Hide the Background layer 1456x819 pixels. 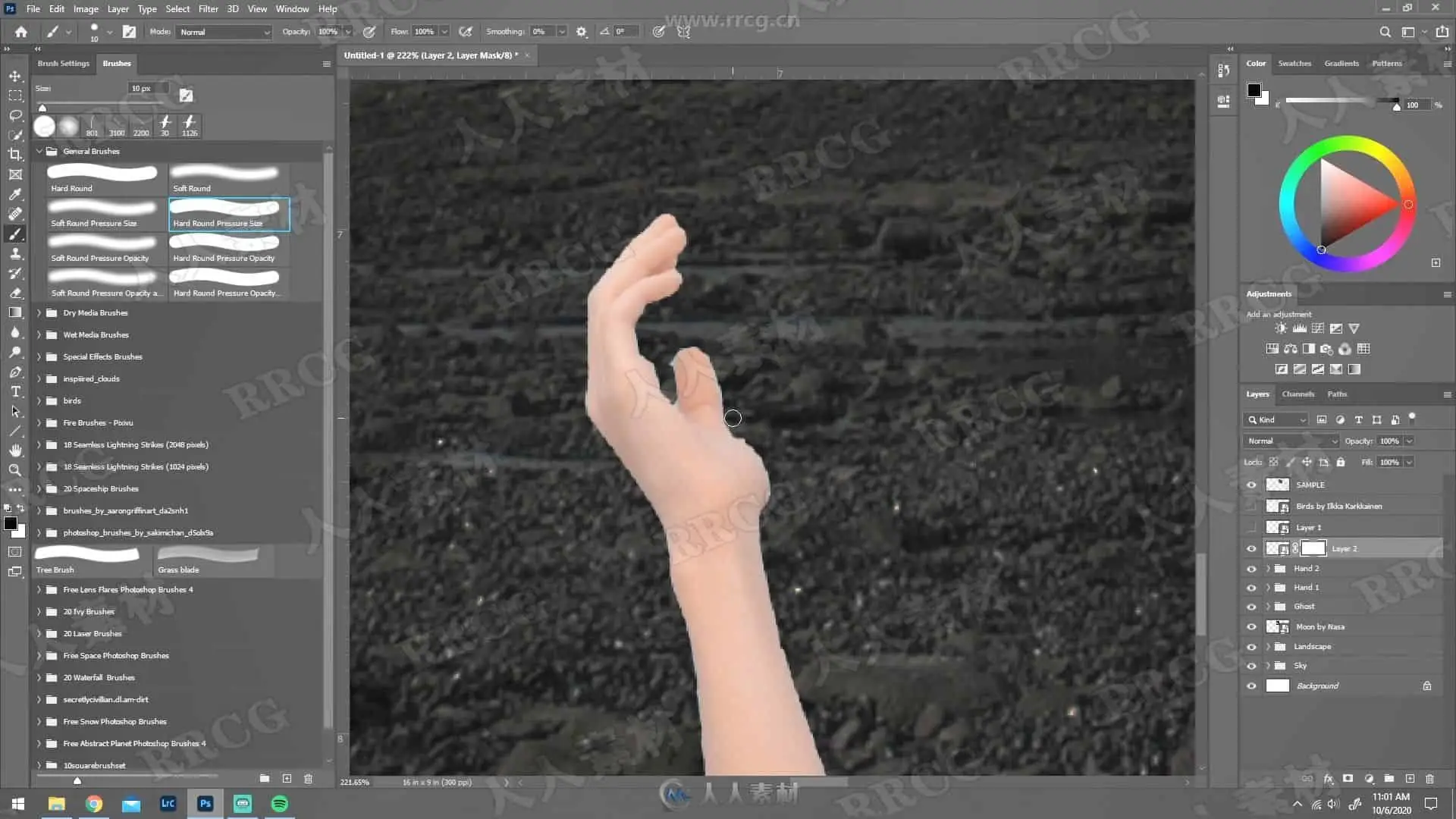[1251, 686]
